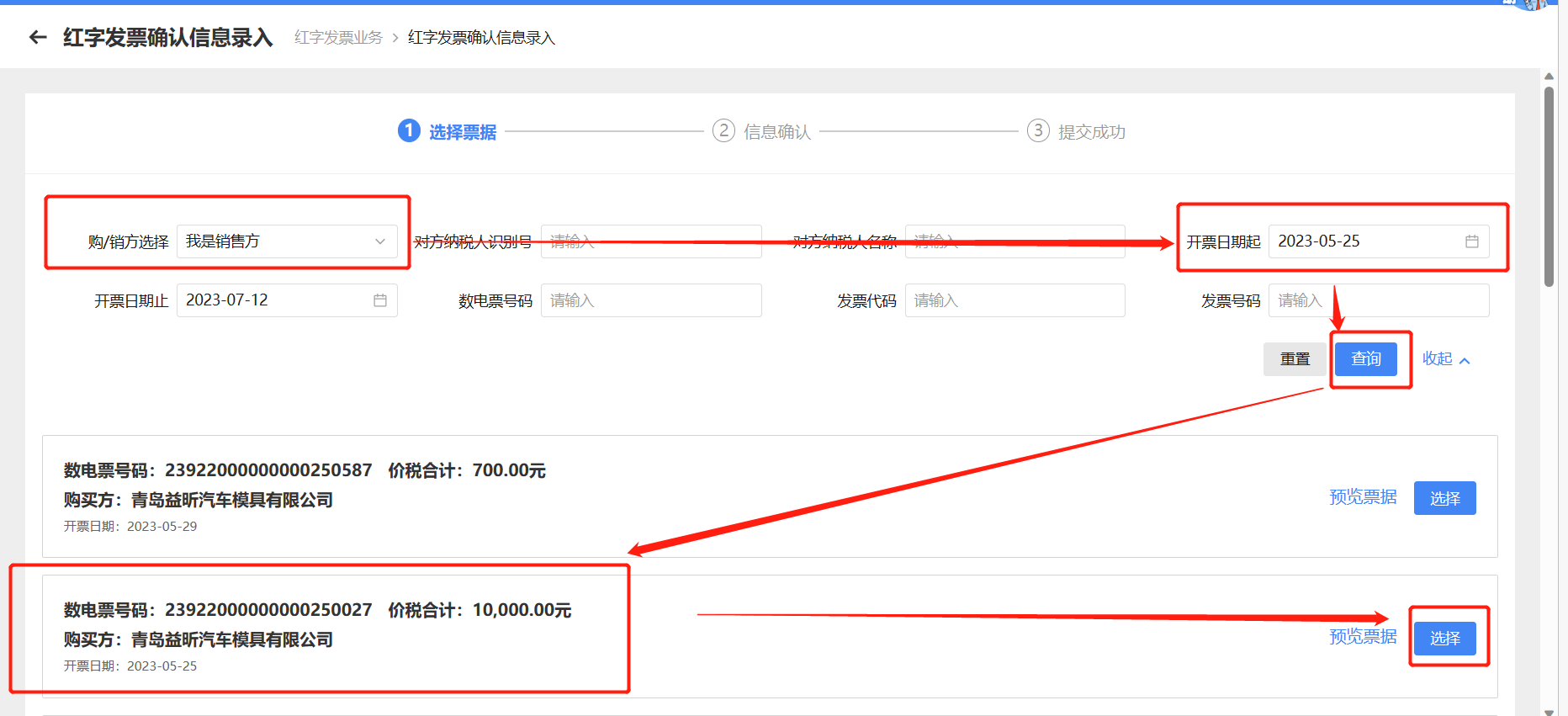
Task: Collapse filters with 收起 toggle
Action: pyautogui.click(x=1445, y=359)
